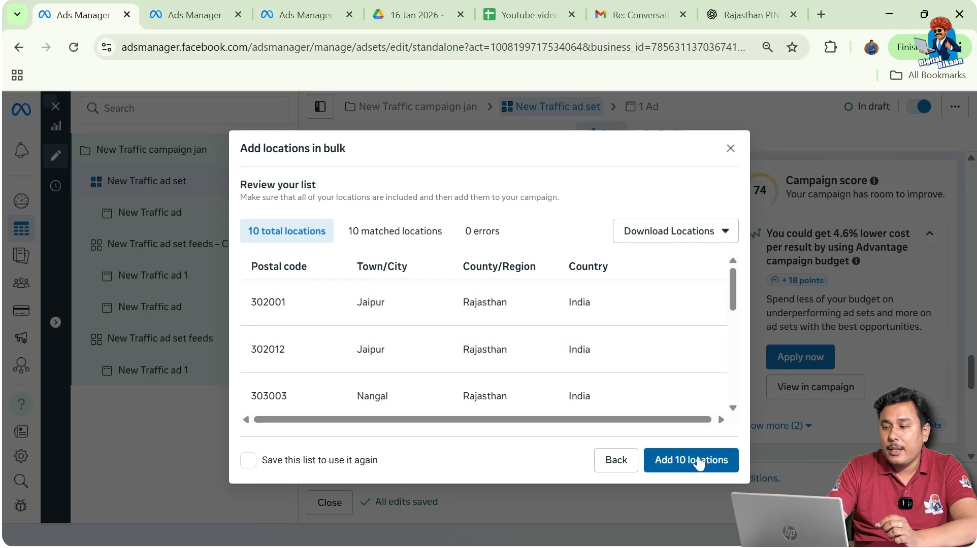Open the three-dots more options menu

[x=955, y=107]
